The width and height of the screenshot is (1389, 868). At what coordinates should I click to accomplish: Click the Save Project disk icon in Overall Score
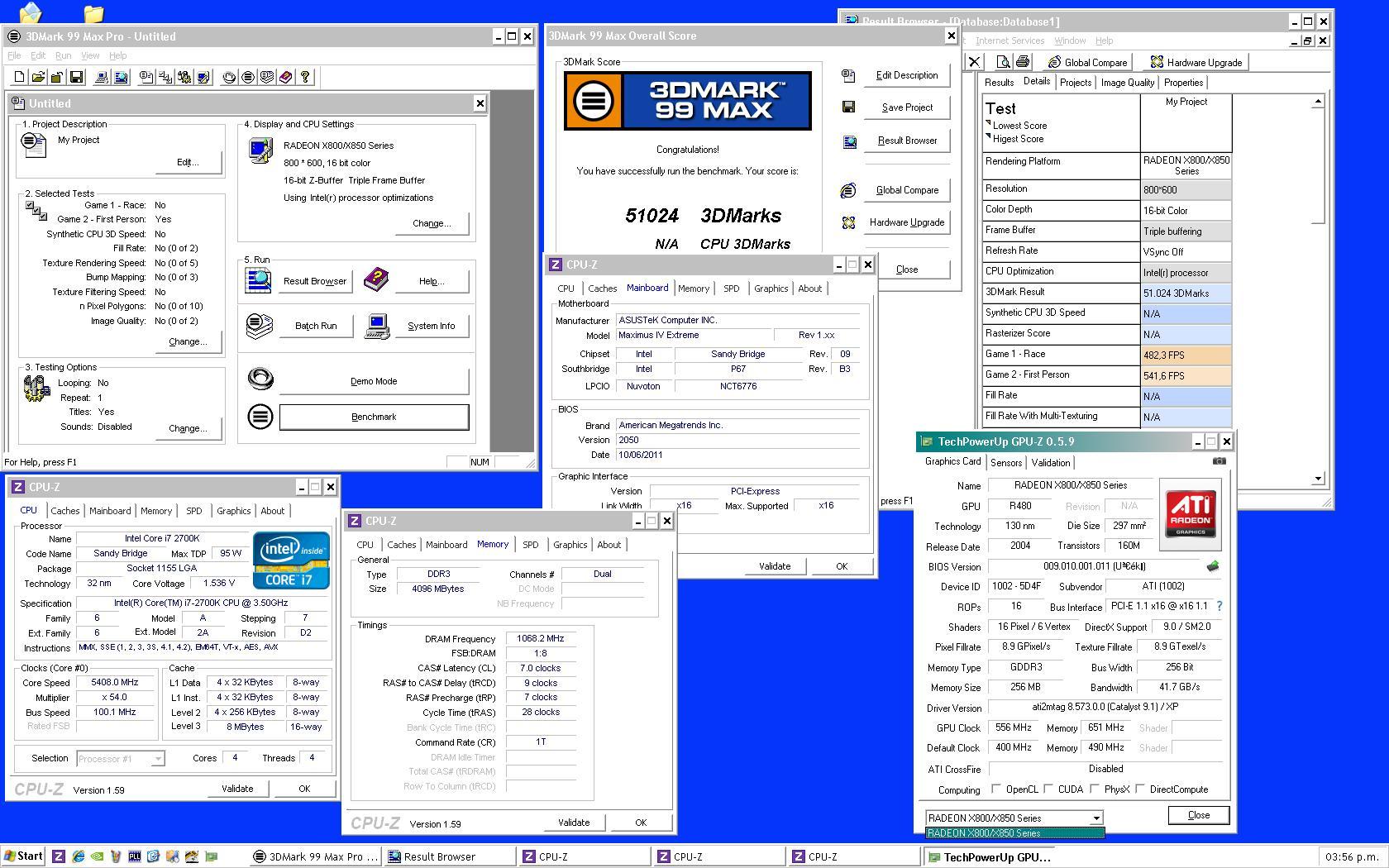[x=848, y=107]
